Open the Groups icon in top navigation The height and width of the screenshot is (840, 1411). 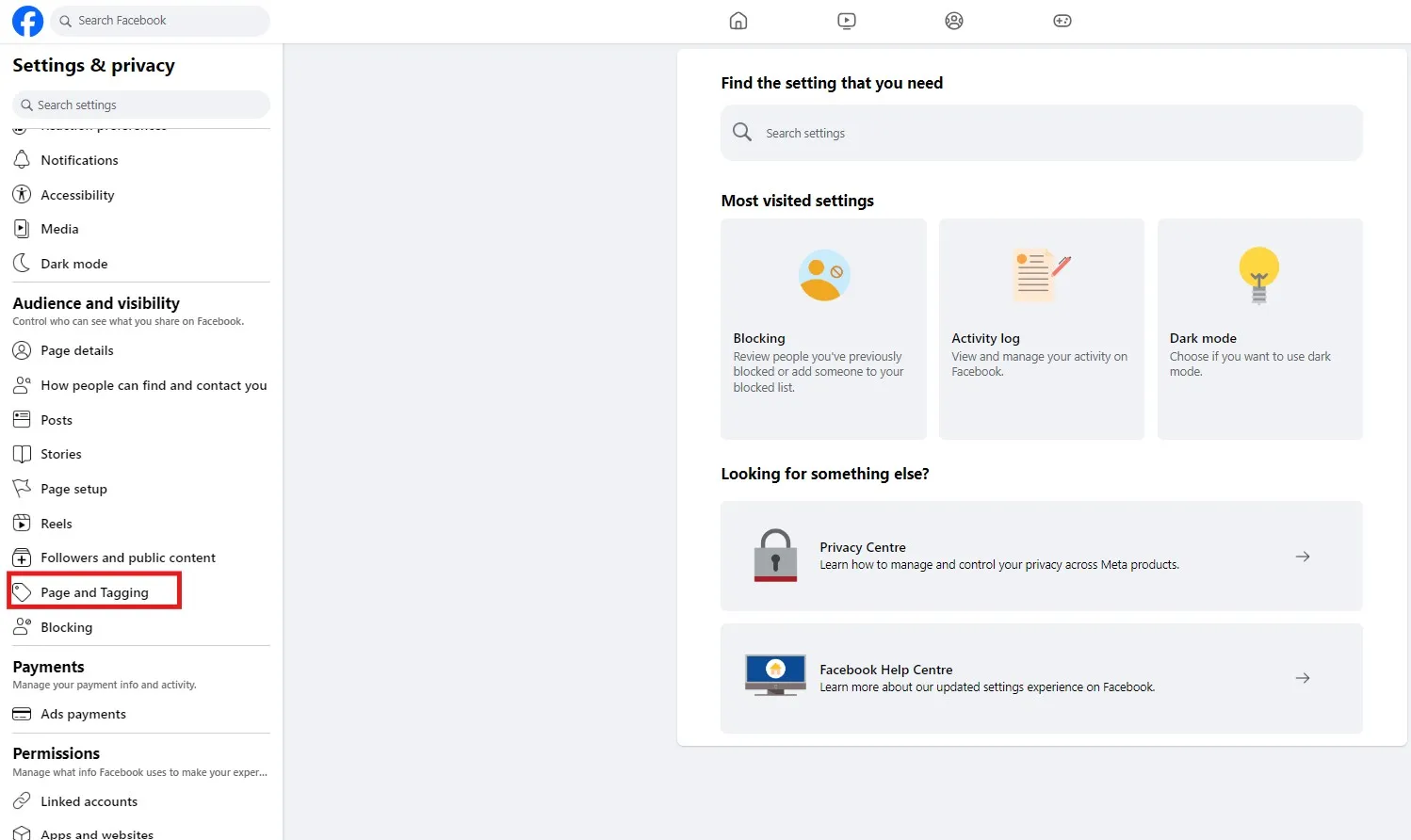point(953,20)
